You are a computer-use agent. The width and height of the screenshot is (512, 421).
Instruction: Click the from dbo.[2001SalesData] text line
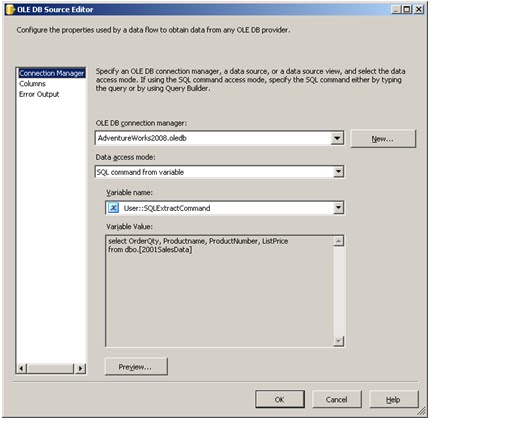pos(150,250)
